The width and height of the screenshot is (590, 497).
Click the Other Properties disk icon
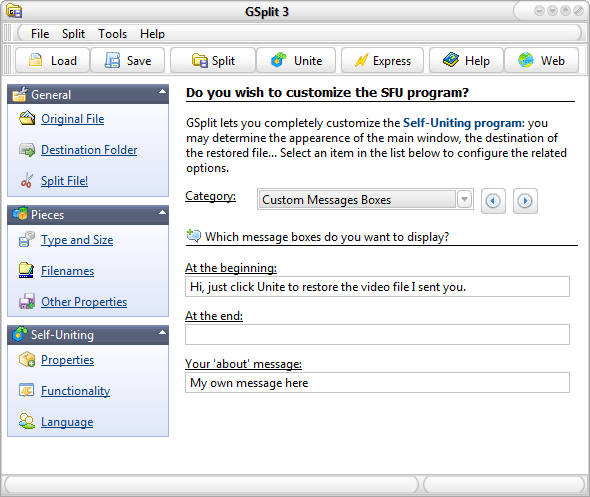coord(27,301)
